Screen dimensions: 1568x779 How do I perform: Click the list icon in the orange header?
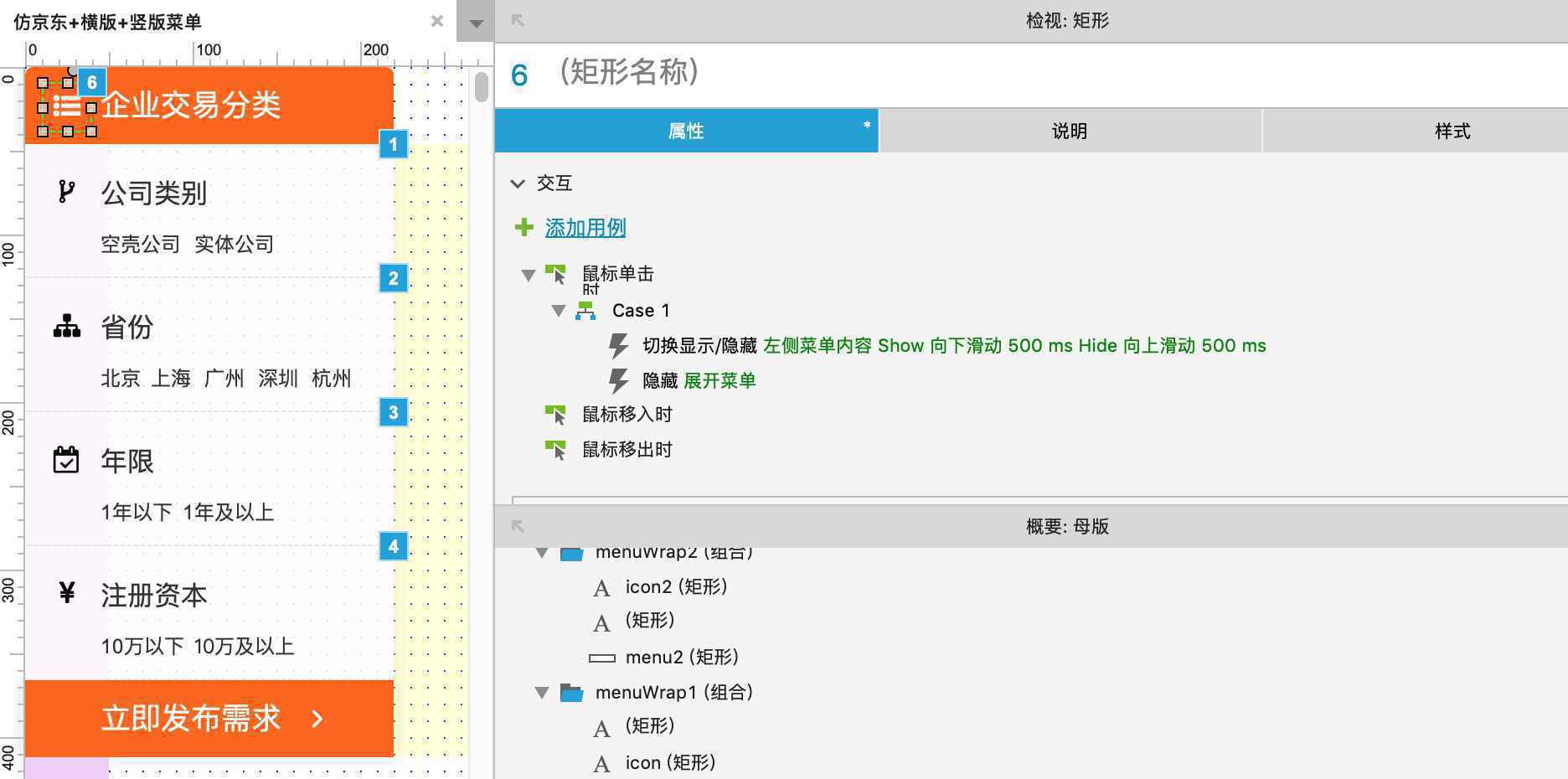click(x=67, y=106)
